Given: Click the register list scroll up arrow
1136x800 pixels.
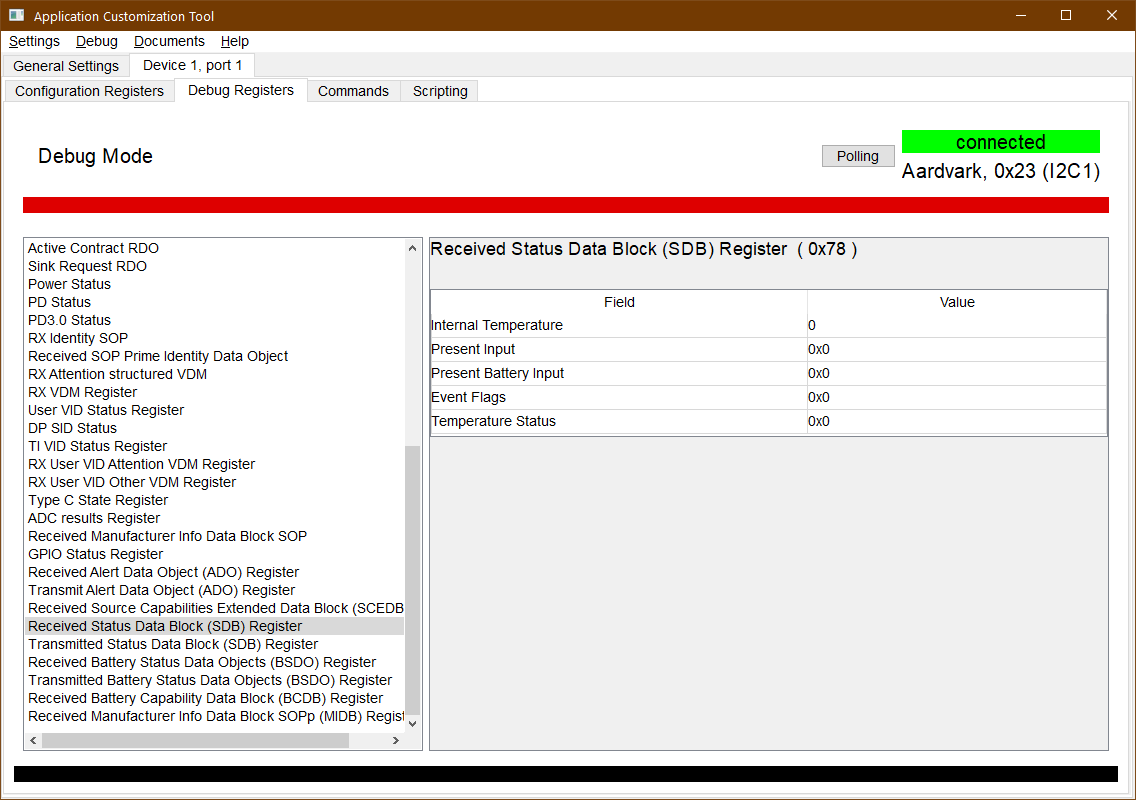Looking at the screenshot, I should pos(412,248).
